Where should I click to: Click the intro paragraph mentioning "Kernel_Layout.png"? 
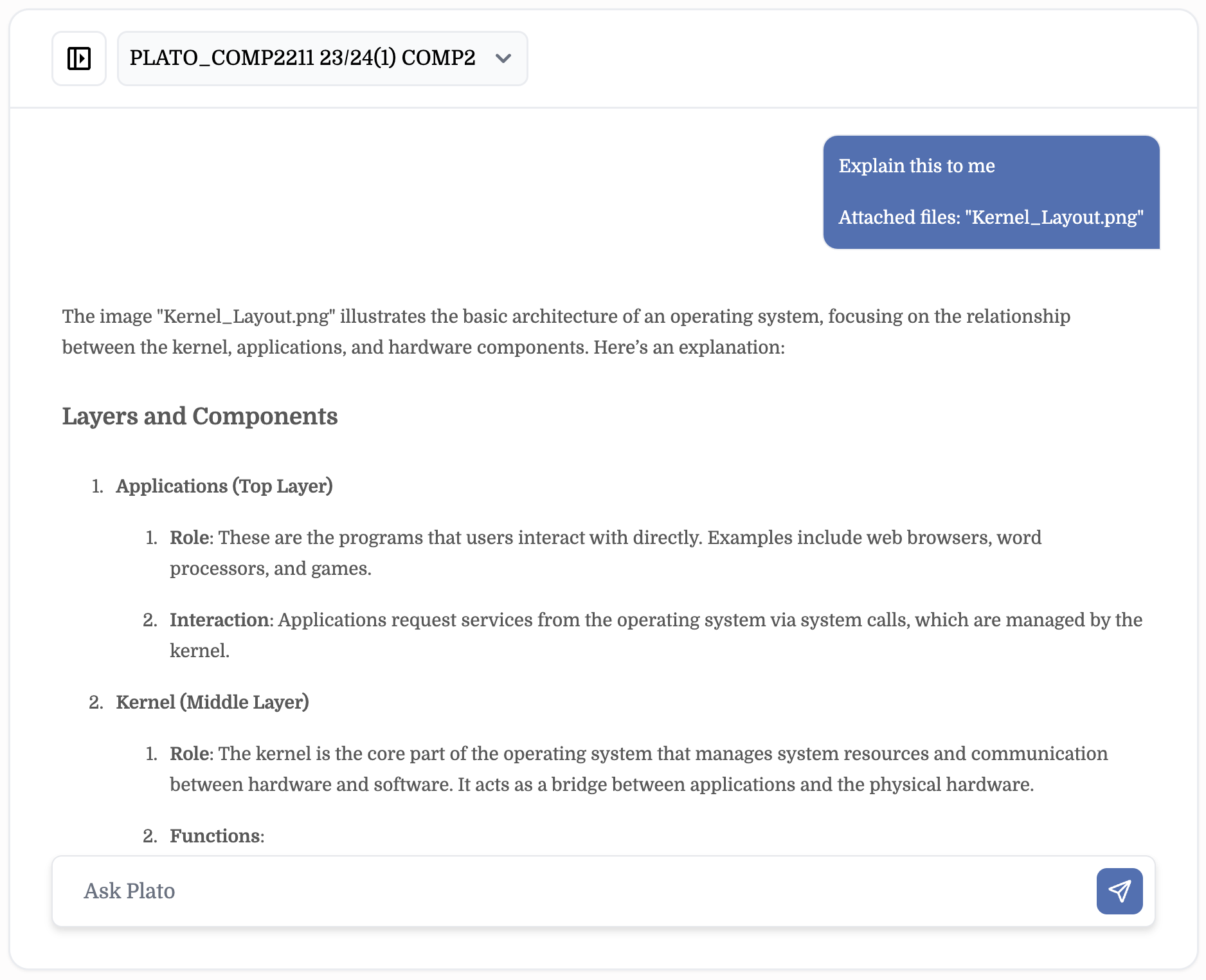coord(566,316)
